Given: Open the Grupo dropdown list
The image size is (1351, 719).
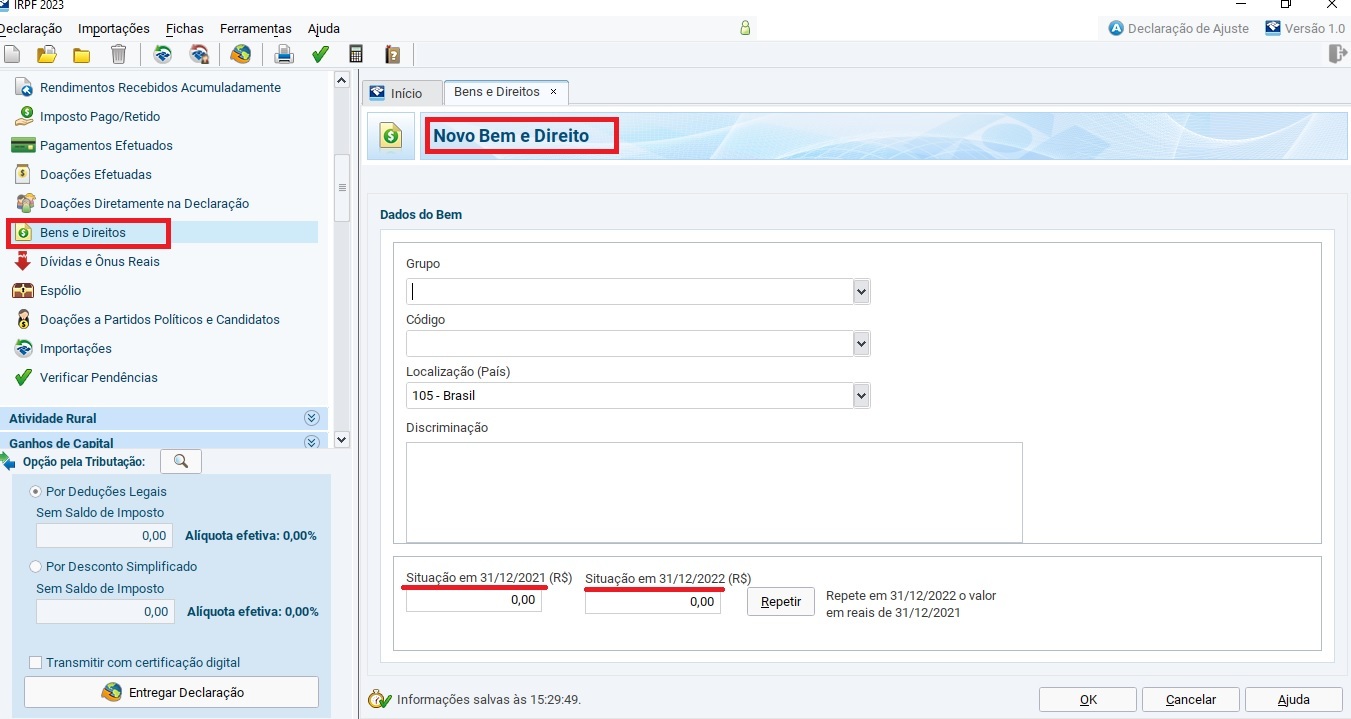Looking at the screenshot, I should [861, 291].
